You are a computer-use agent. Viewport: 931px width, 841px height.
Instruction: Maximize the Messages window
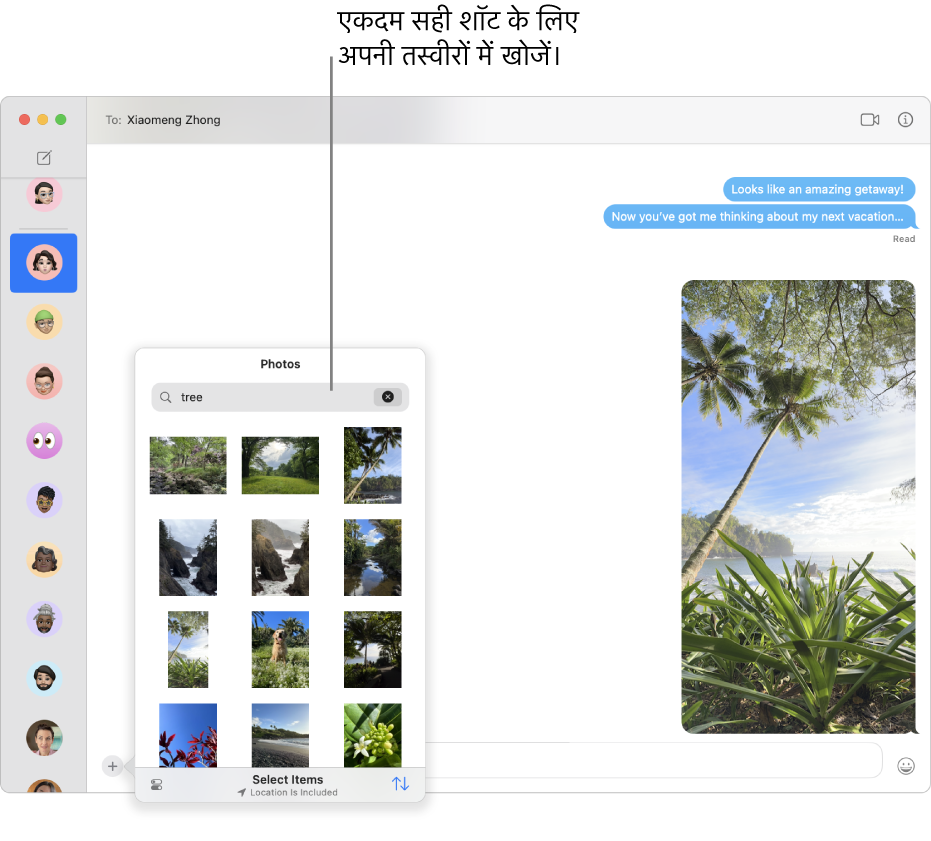pos(61,119)
